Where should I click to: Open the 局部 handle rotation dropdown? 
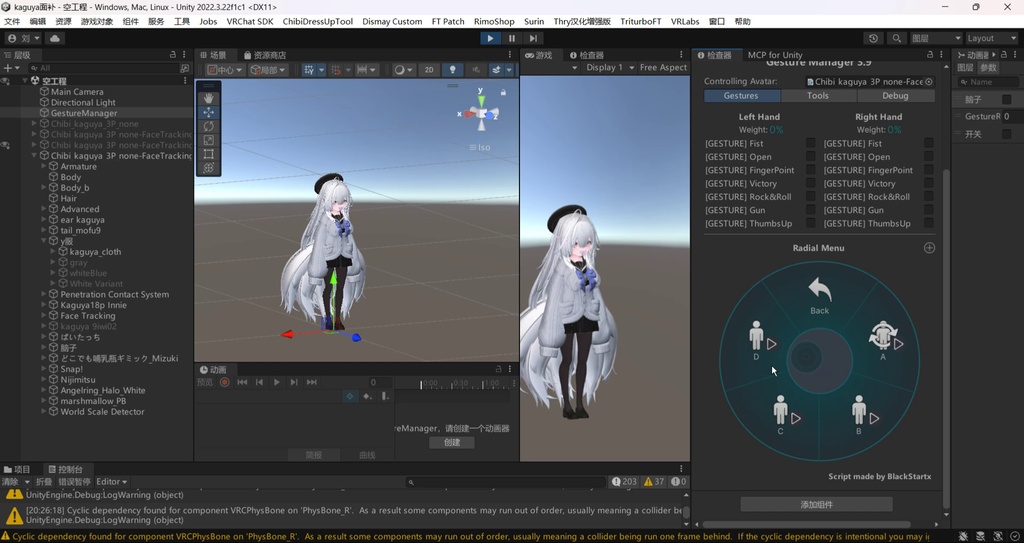coord(268,70)
